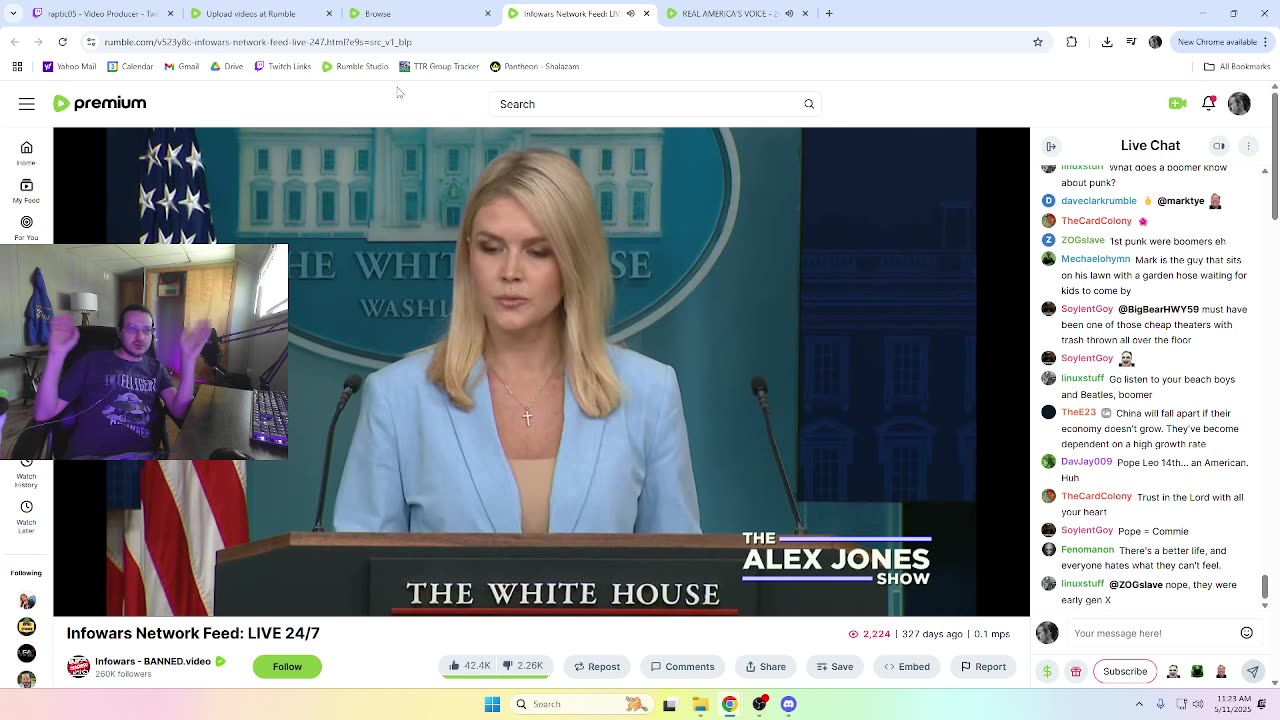Click the Infowars channel avatar
The width and height of the screenshot is (1280, 720).
coord(78,667)
